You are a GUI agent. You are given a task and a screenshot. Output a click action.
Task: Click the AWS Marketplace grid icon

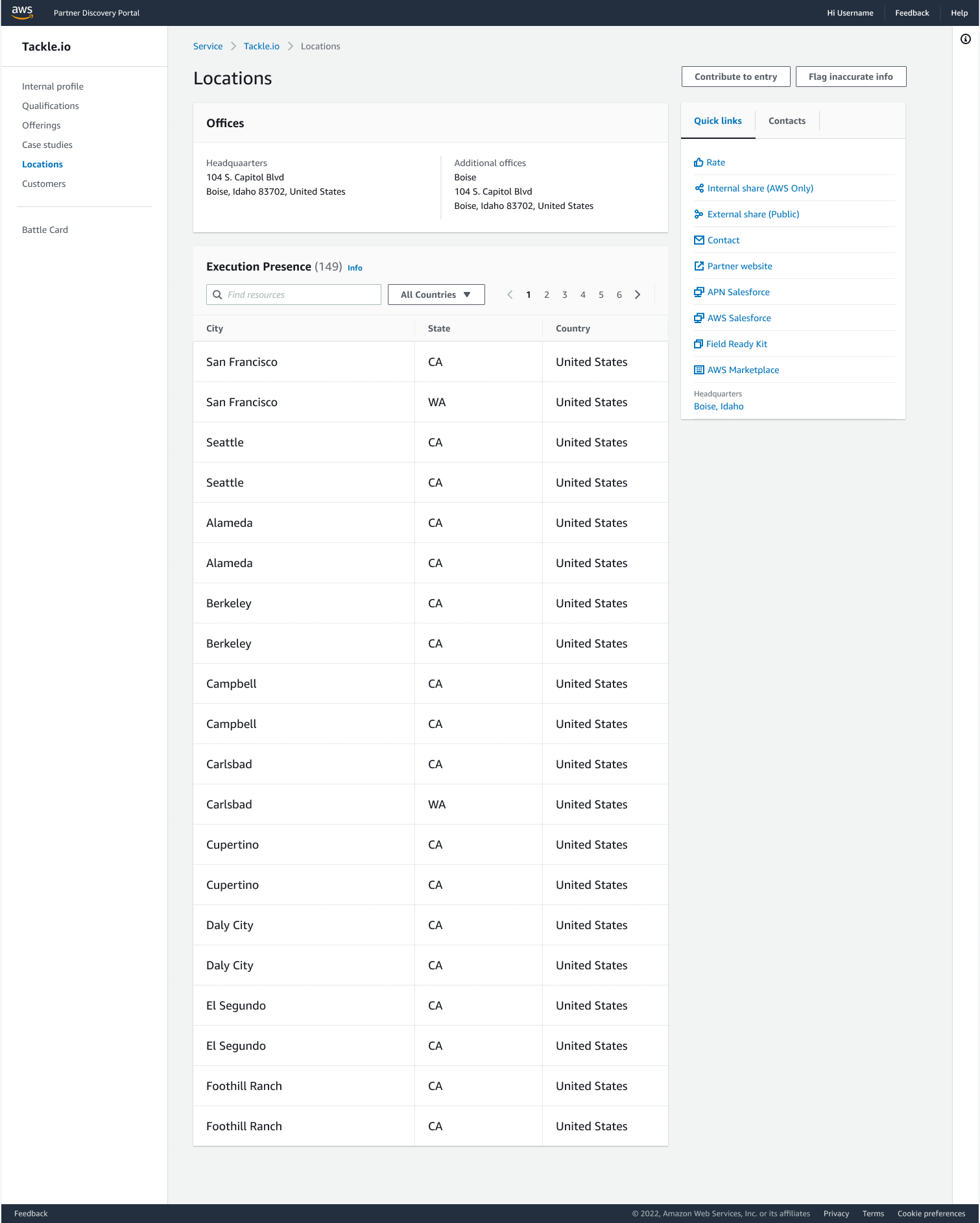(699, 370)
